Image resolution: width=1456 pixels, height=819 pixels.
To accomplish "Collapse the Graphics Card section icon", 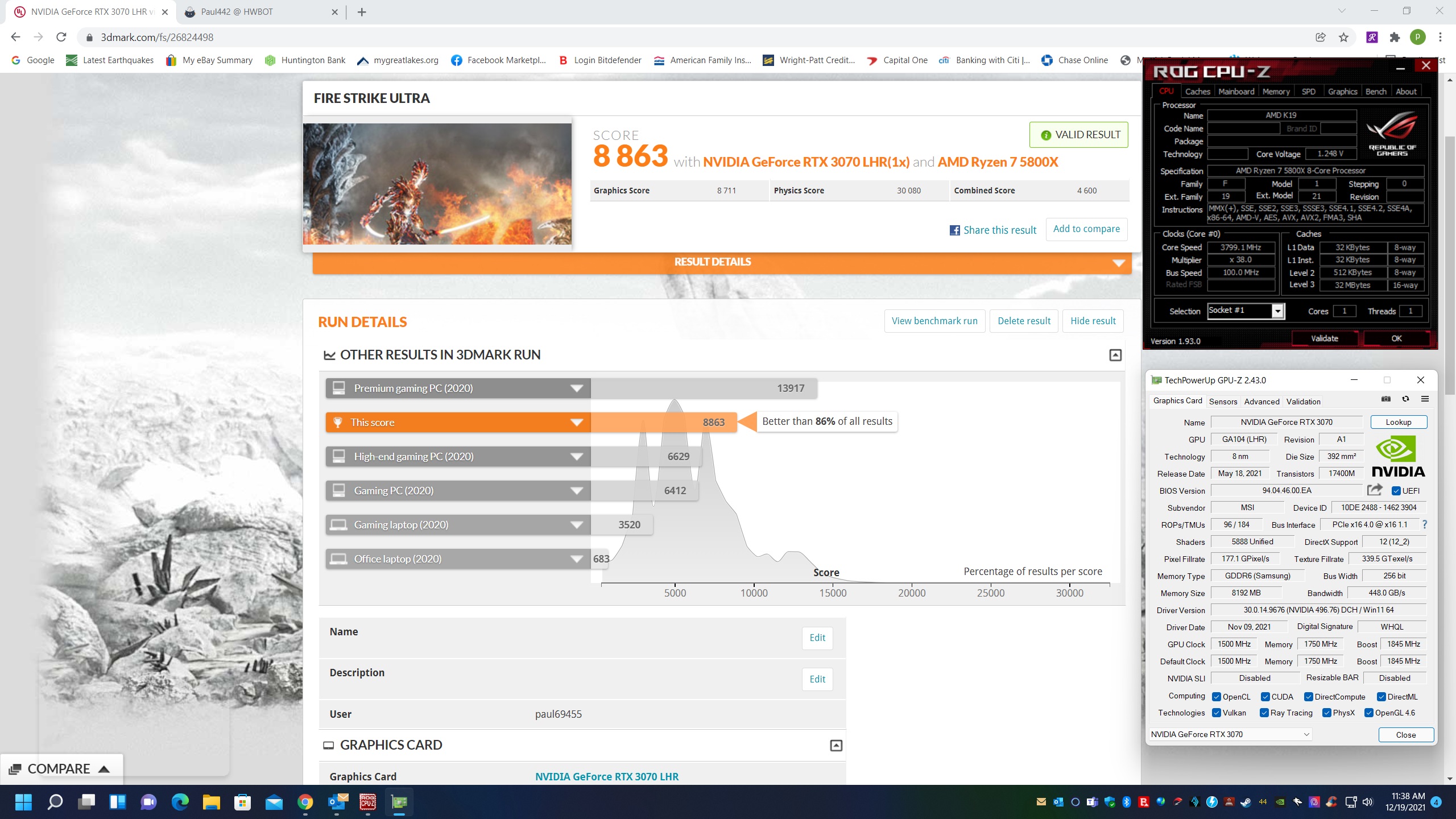I will (x=836, y=745).
